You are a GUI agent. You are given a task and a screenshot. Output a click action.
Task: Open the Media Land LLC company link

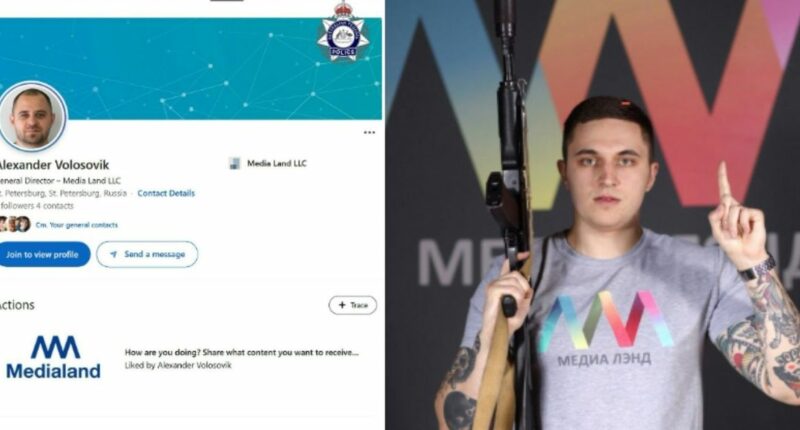[x=277, y=163]
